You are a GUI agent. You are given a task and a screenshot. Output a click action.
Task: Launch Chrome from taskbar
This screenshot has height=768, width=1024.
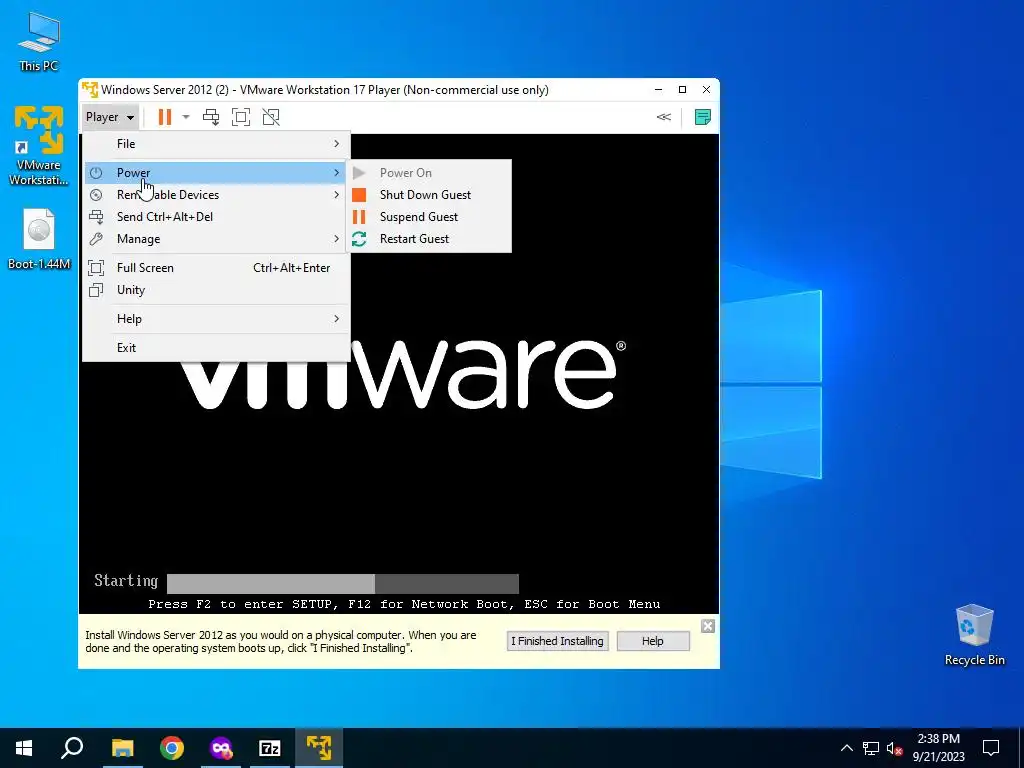[x=172, y=748]
